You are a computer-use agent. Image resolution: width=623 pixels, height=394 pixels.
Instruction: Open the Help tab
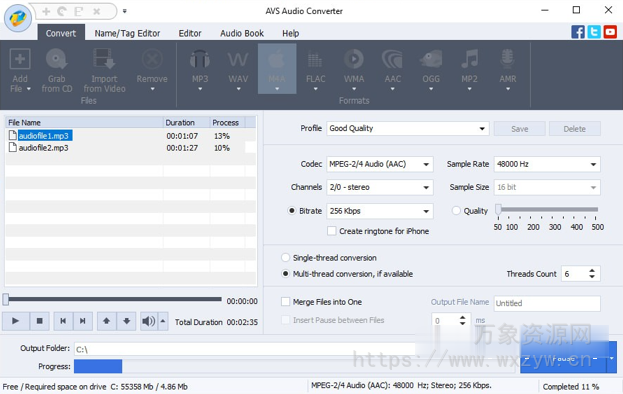tap(290, 33)
